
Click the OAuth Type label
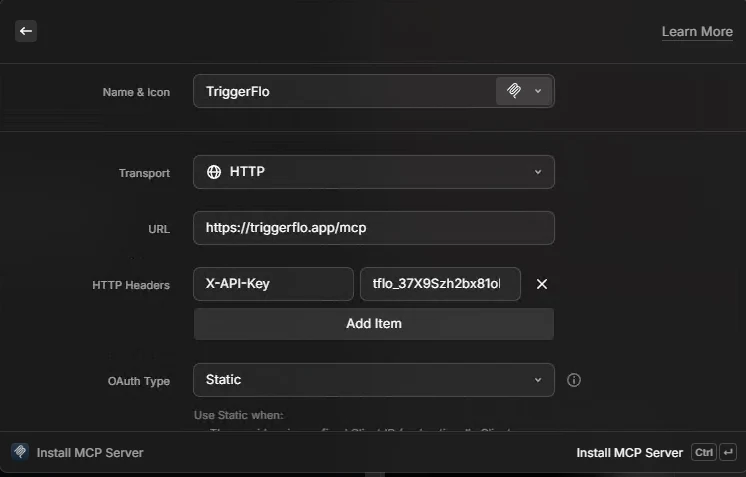coord(138,381)
